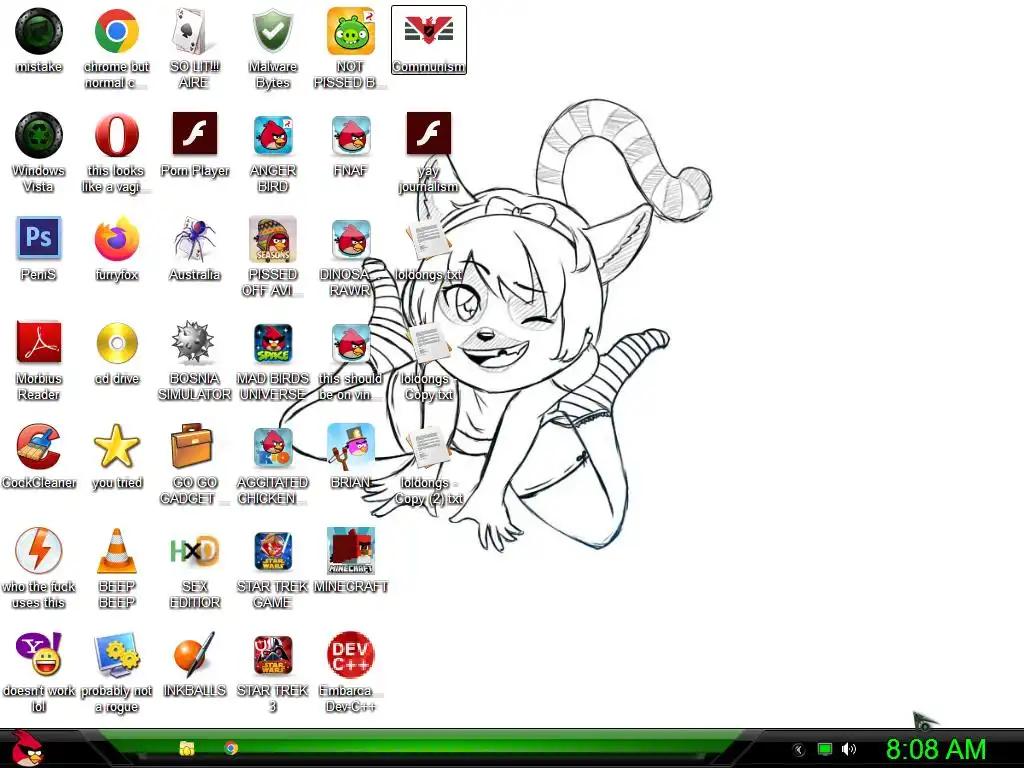Viewport: 1024px width, 768px height.
Task: Open the taskbar file explorer folder icon
Action: [187, 748]
